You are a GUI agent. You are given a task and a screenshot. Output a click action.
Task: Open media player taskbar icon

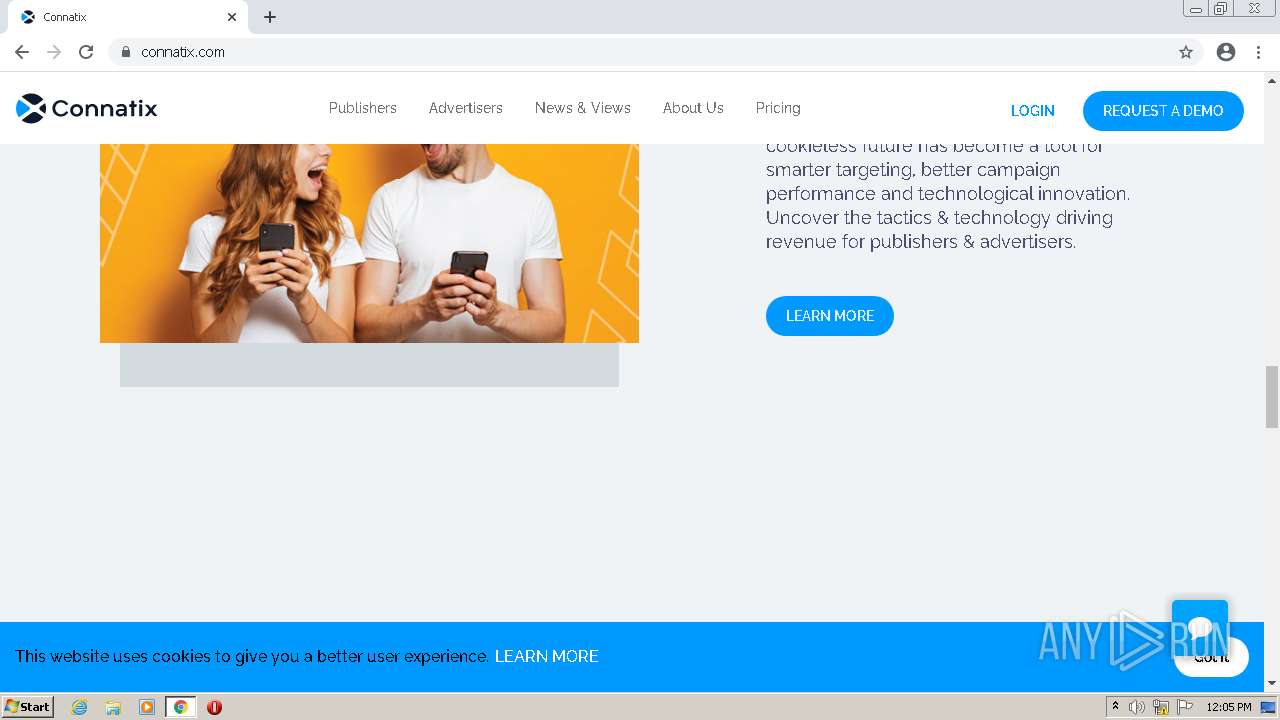(147, 707)
